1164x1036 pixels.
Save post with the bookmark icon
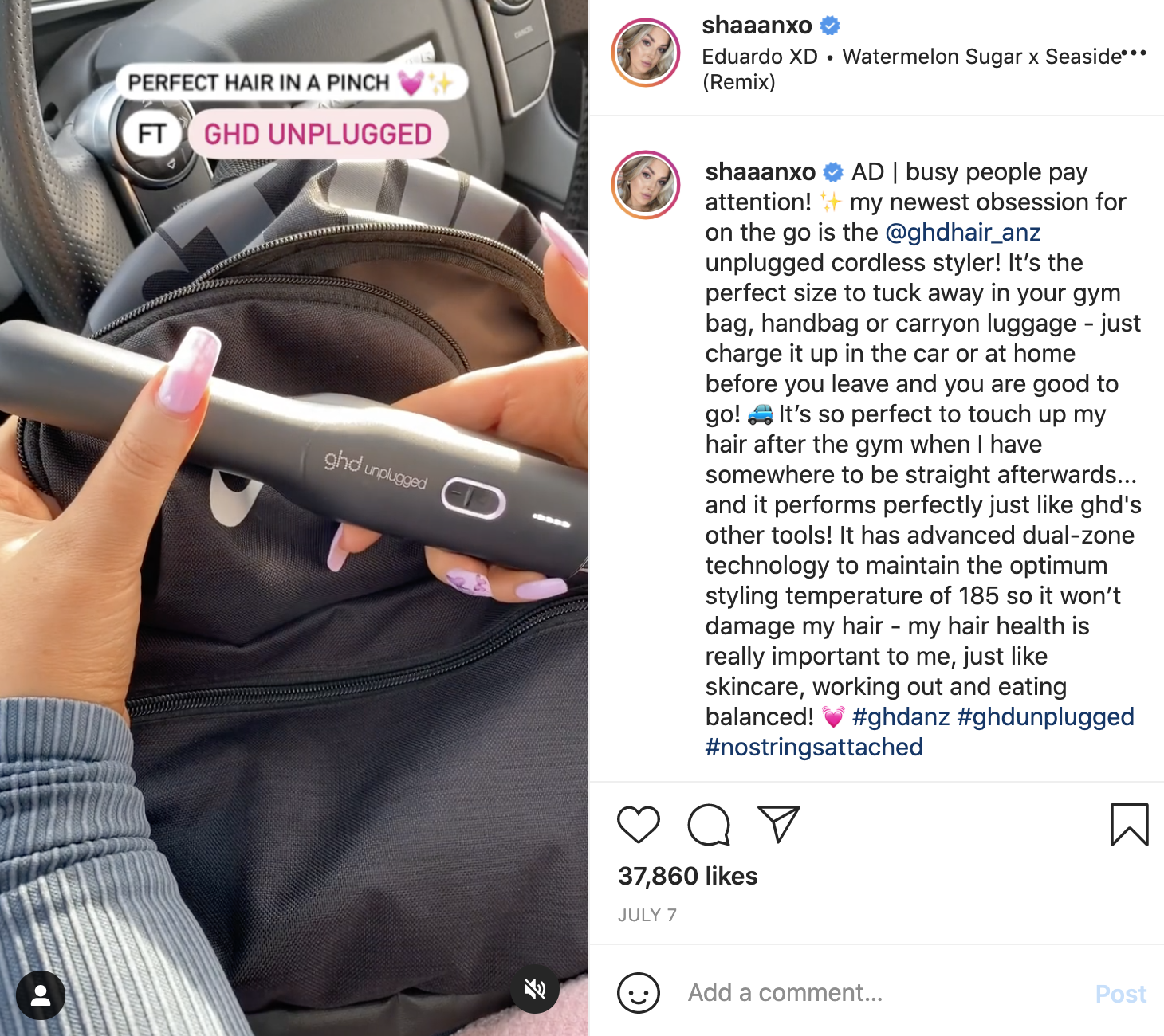[x=1129, y=825]
